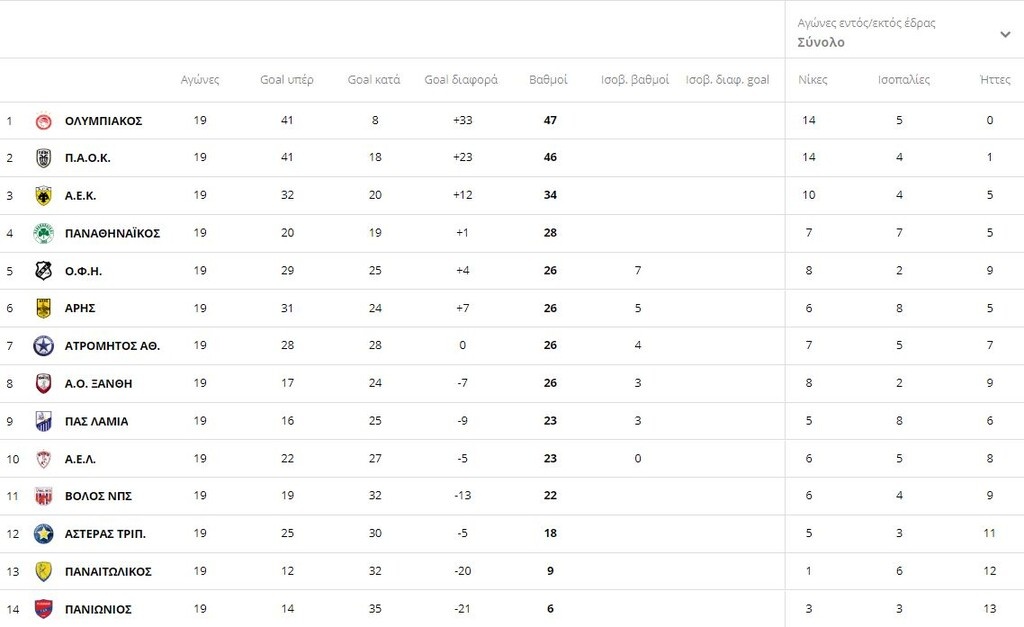1024x627 pixels.
Task: Open the O.F.I. team crest
Action: click(x=44, y=270)
